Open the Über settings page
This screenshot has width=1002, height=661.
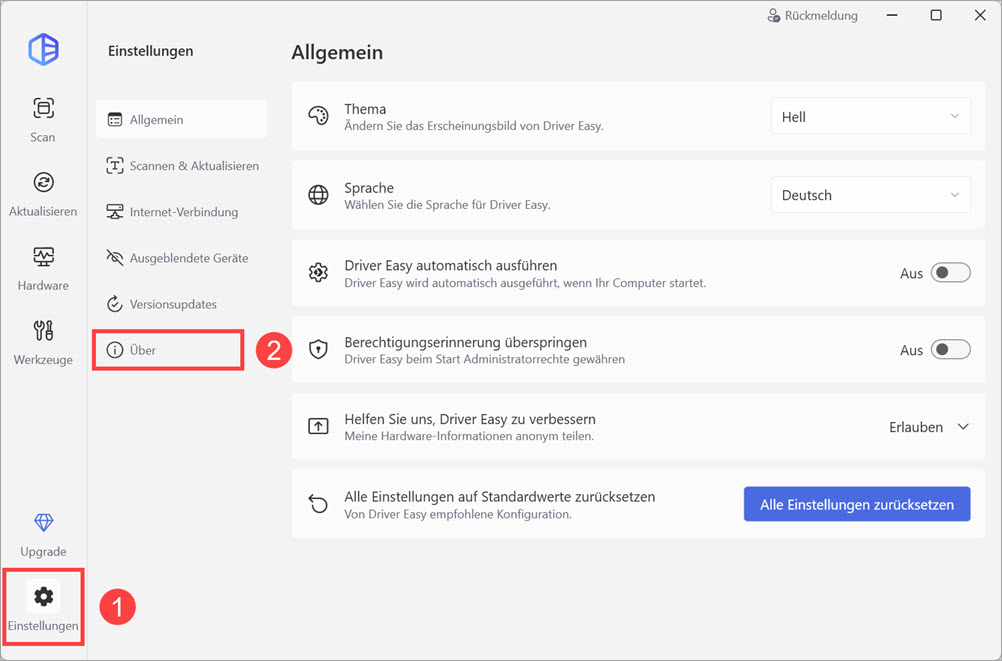(168, 350)
